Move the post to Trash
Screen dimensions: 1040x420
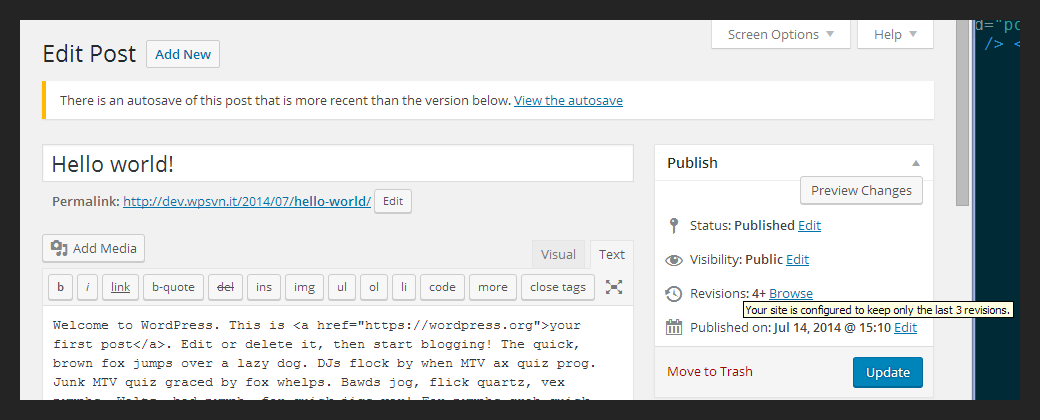(x=710, y=372)
